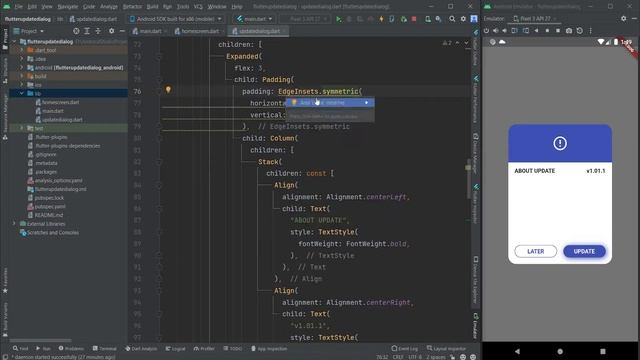Collapse all items in the Project panel
This screenshot has width=640, height=360.
[x=98, y=31]
